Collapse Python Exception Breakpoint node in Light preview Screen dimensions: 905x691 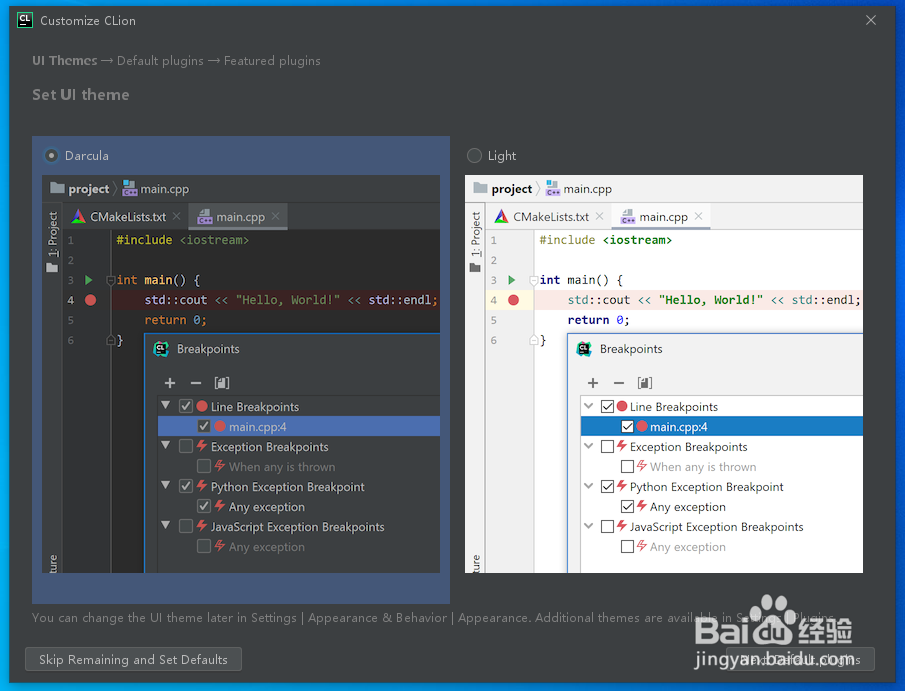[x=589, y=486]
